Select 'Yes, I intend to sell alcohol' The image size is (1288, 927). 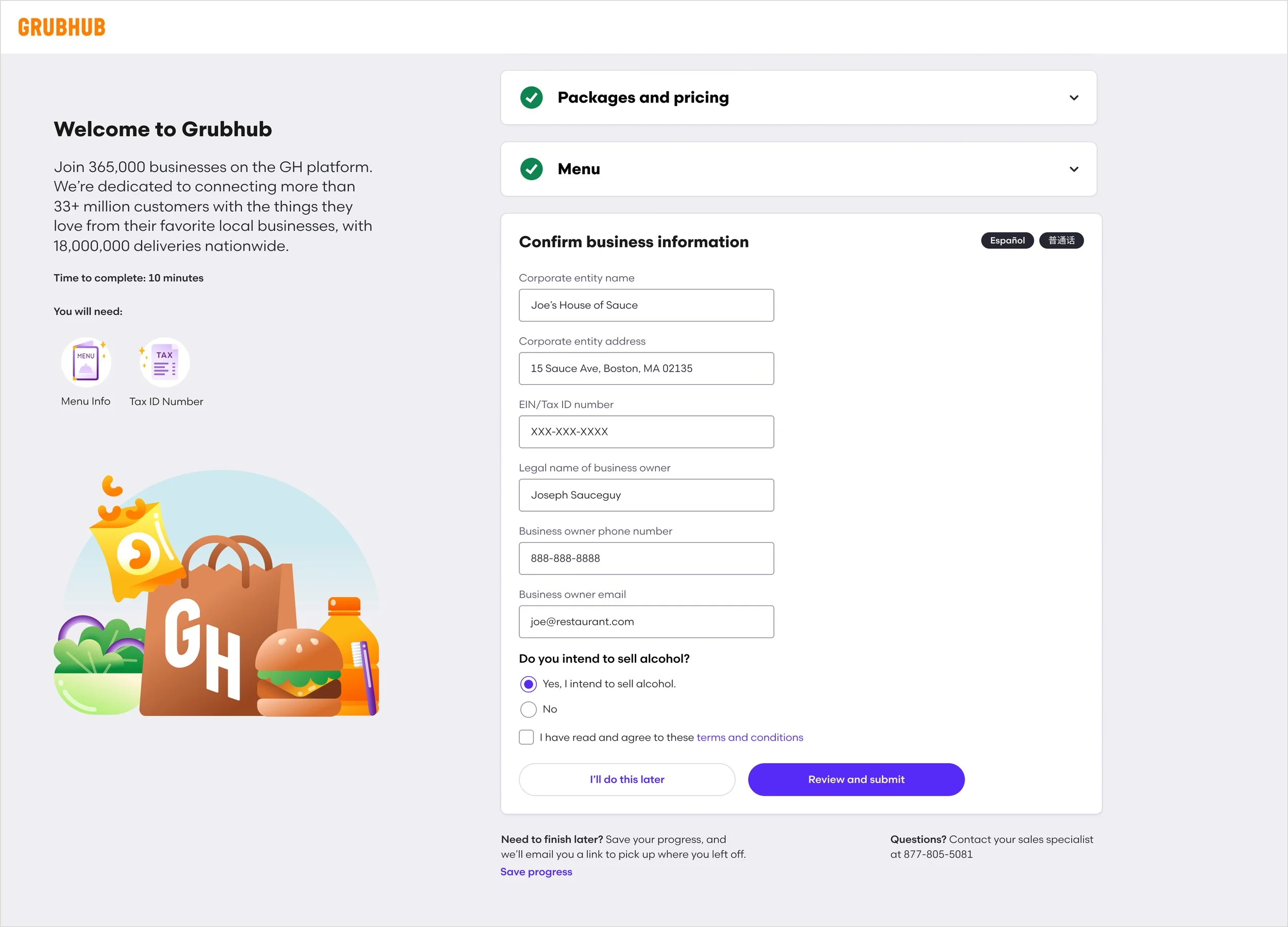[x=528, y=684]
